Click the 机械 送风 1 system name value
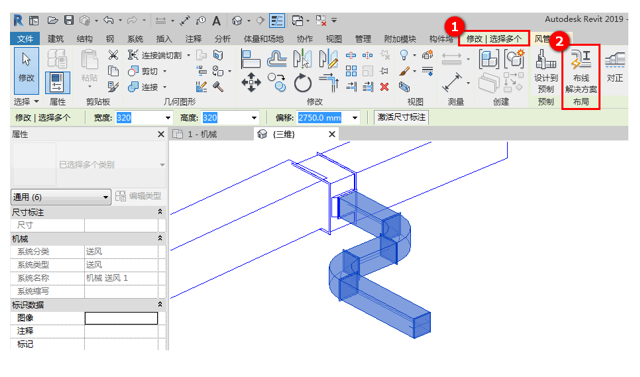Screen dimensions: 640x377 pos(107,278)
